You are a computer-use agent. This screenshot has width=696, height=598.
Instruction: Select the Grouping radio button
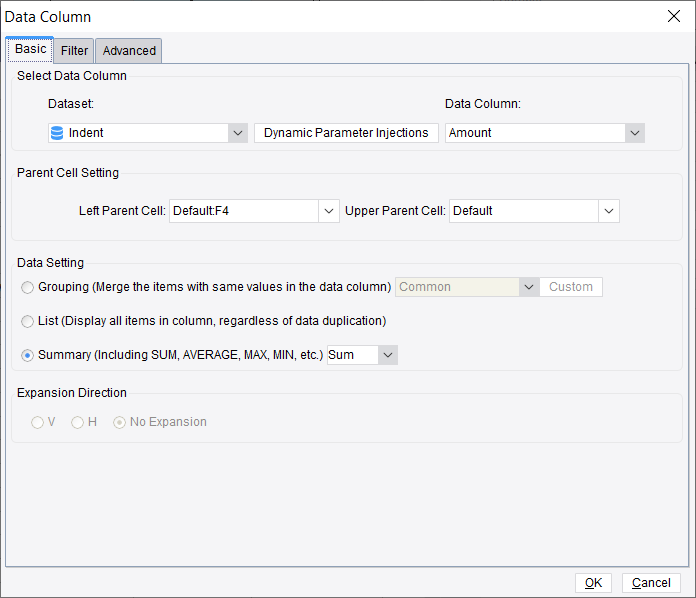tap(28, 287)
